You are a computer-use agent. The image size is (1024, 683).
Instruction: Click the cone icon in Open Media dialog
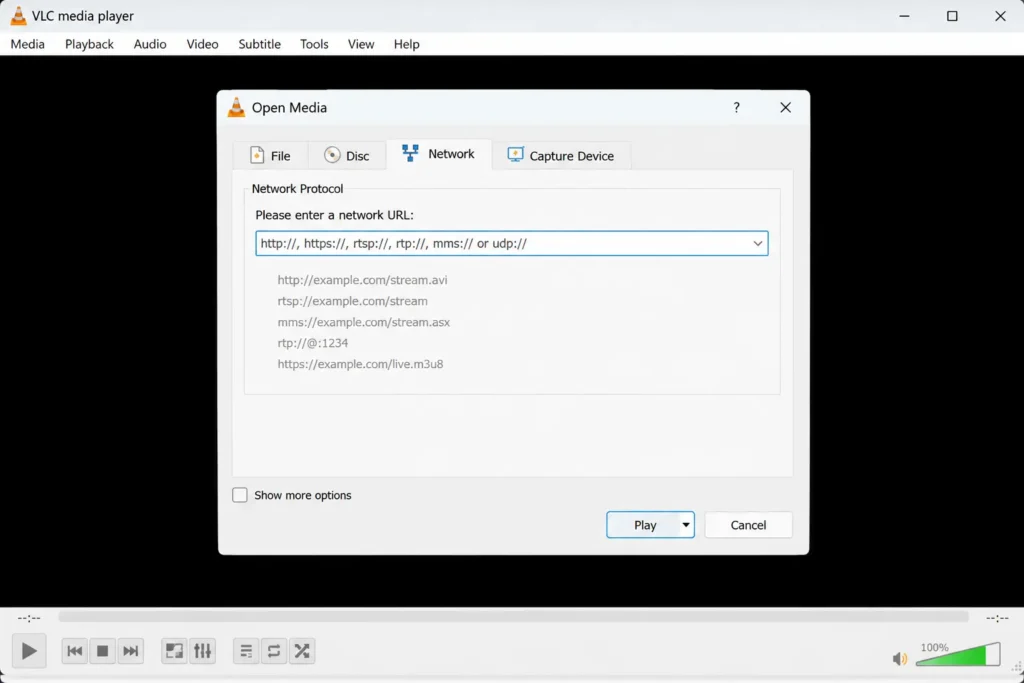(x=236, y=107)
